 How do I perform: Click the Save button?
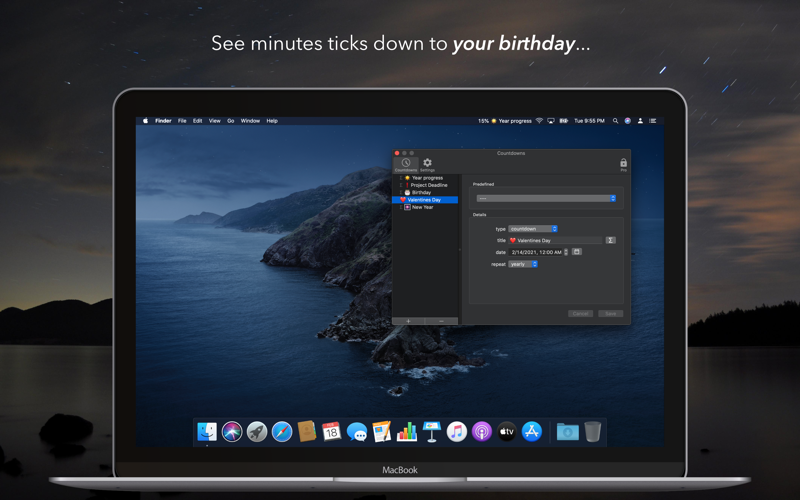pyautogui.click(x=610, y=313)
